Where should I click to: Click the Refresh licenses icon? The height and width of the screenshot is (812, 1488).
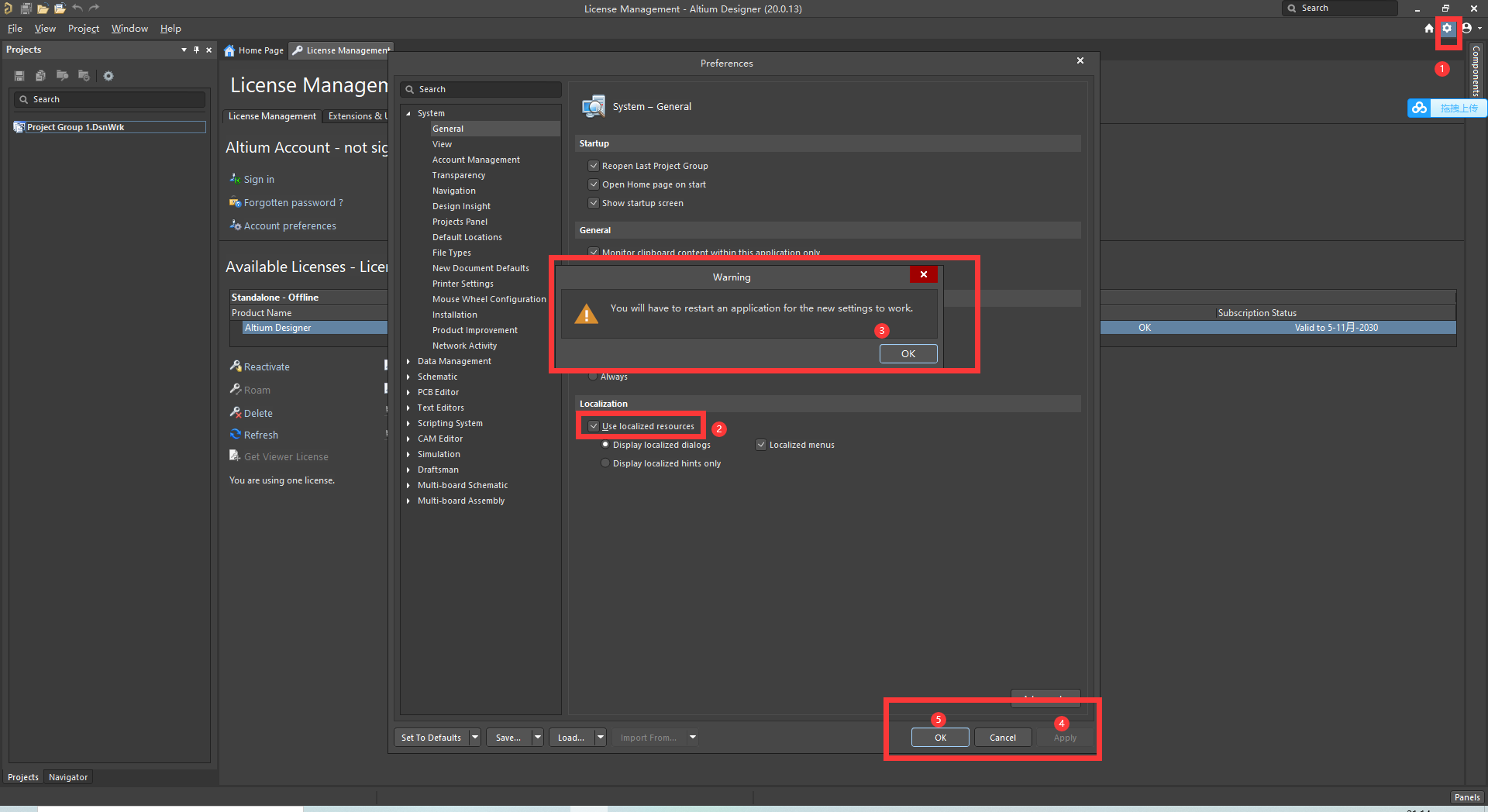coord(236,435)
